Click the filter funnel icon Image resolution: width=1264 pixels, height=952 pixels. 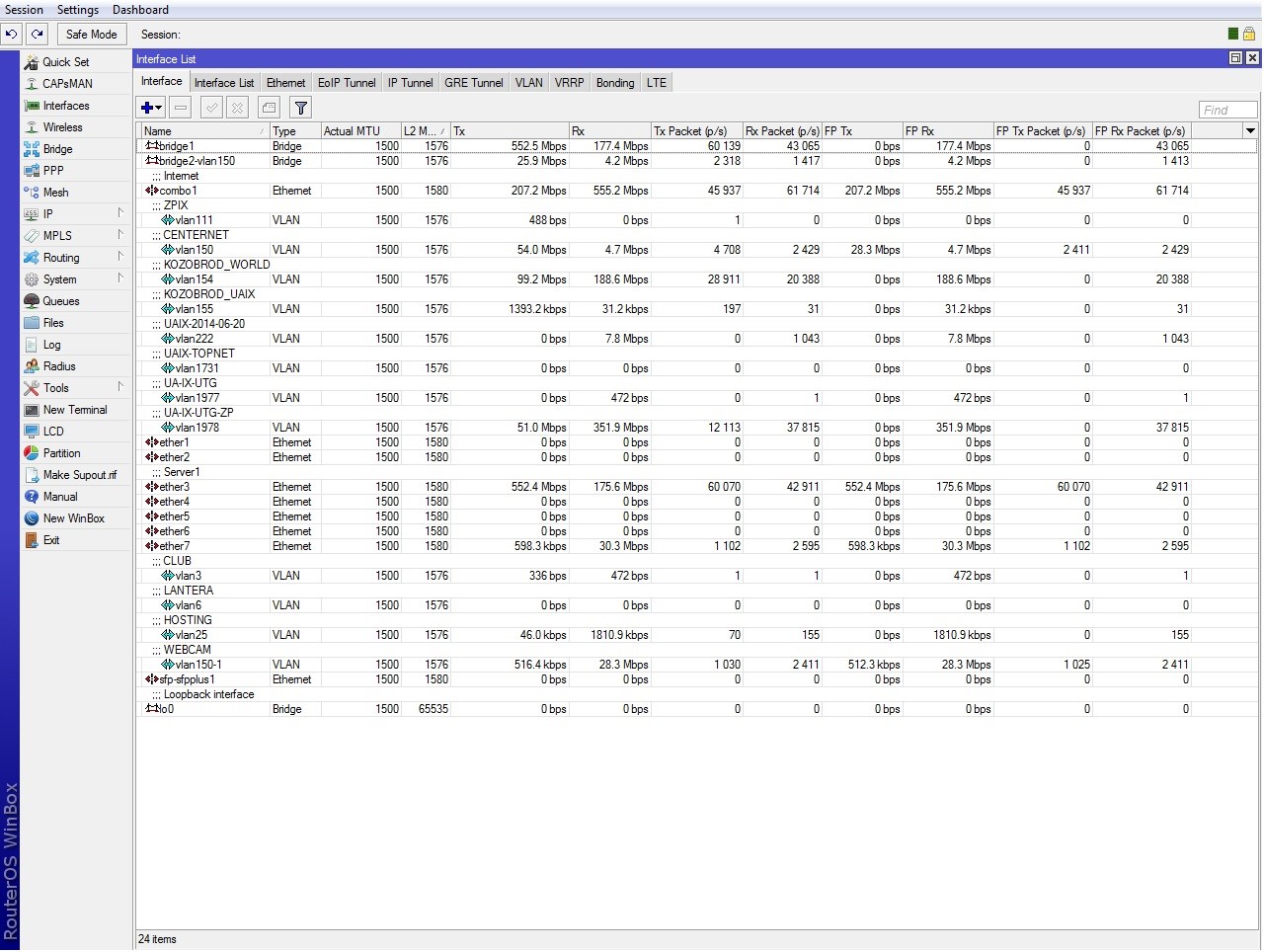pos(301,108)
